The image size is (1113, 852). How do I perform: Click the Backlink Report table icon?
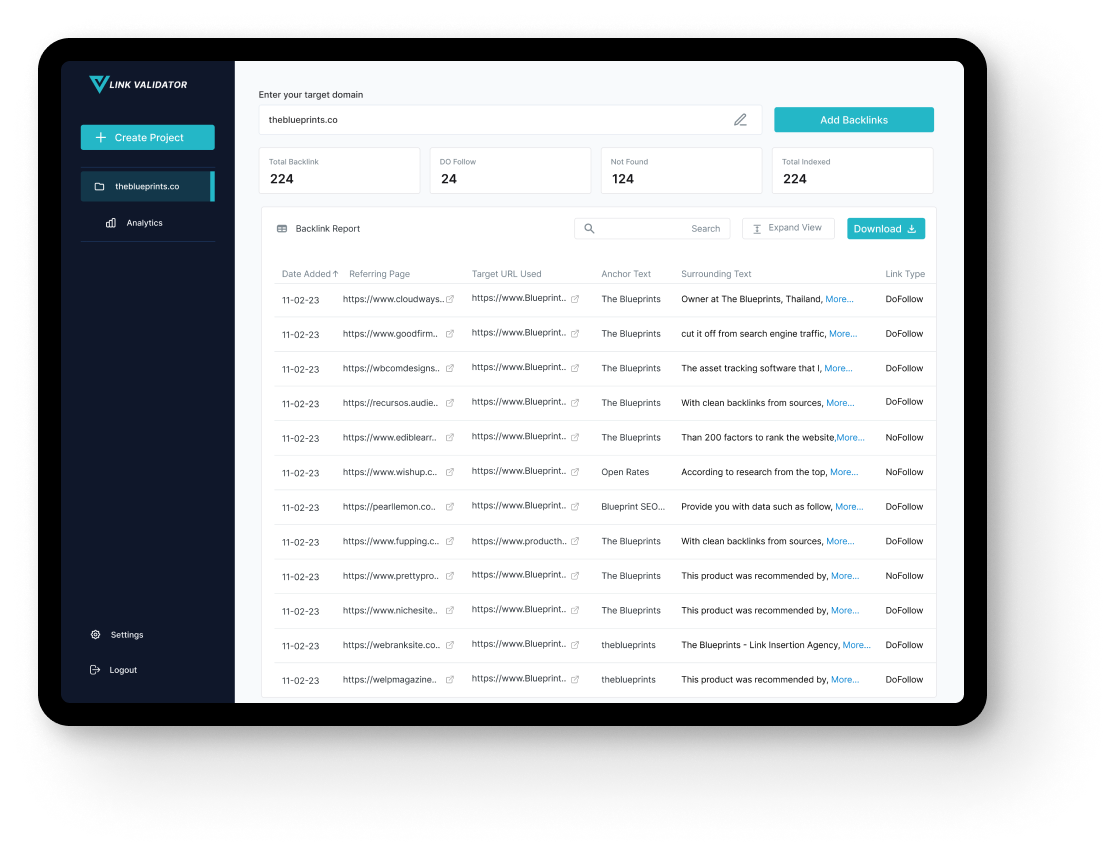click(281, 228)
